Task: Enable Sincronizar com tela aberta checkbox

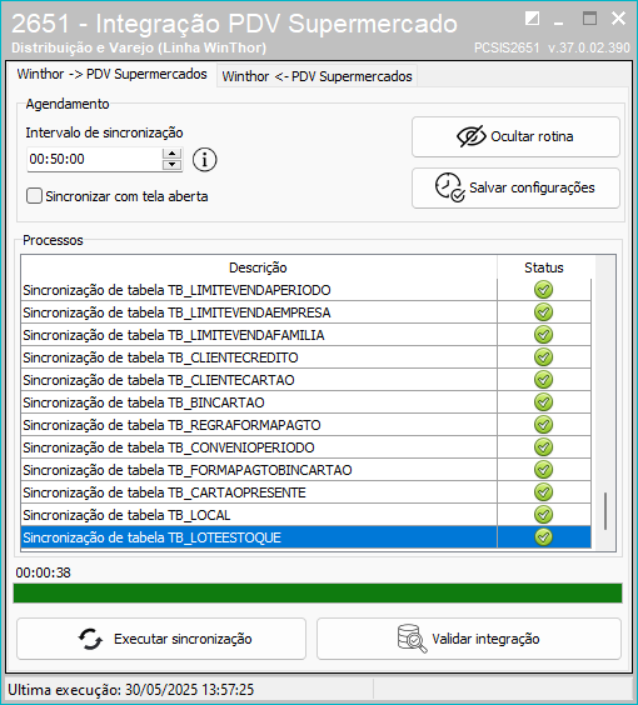Action: pyautogui.click(x=34, y=196)
